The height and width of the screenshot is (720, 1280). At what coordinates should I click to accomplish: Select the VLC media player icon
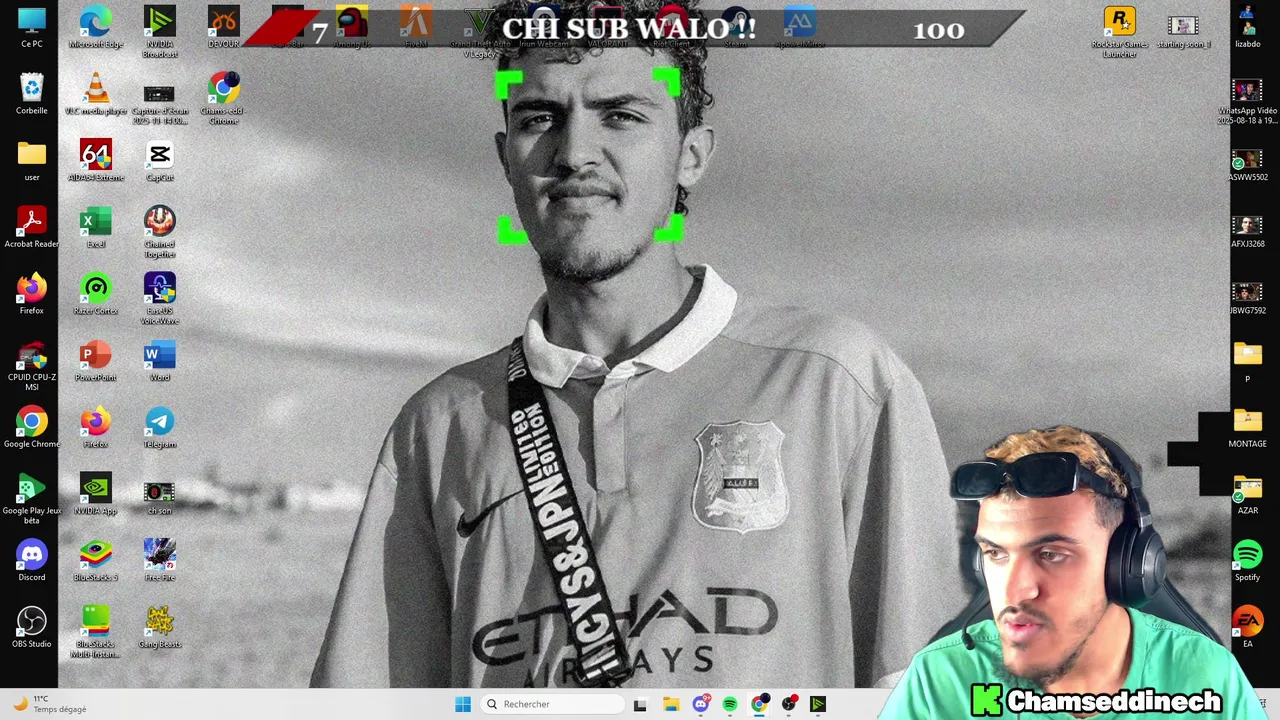[x=96, y=95]
